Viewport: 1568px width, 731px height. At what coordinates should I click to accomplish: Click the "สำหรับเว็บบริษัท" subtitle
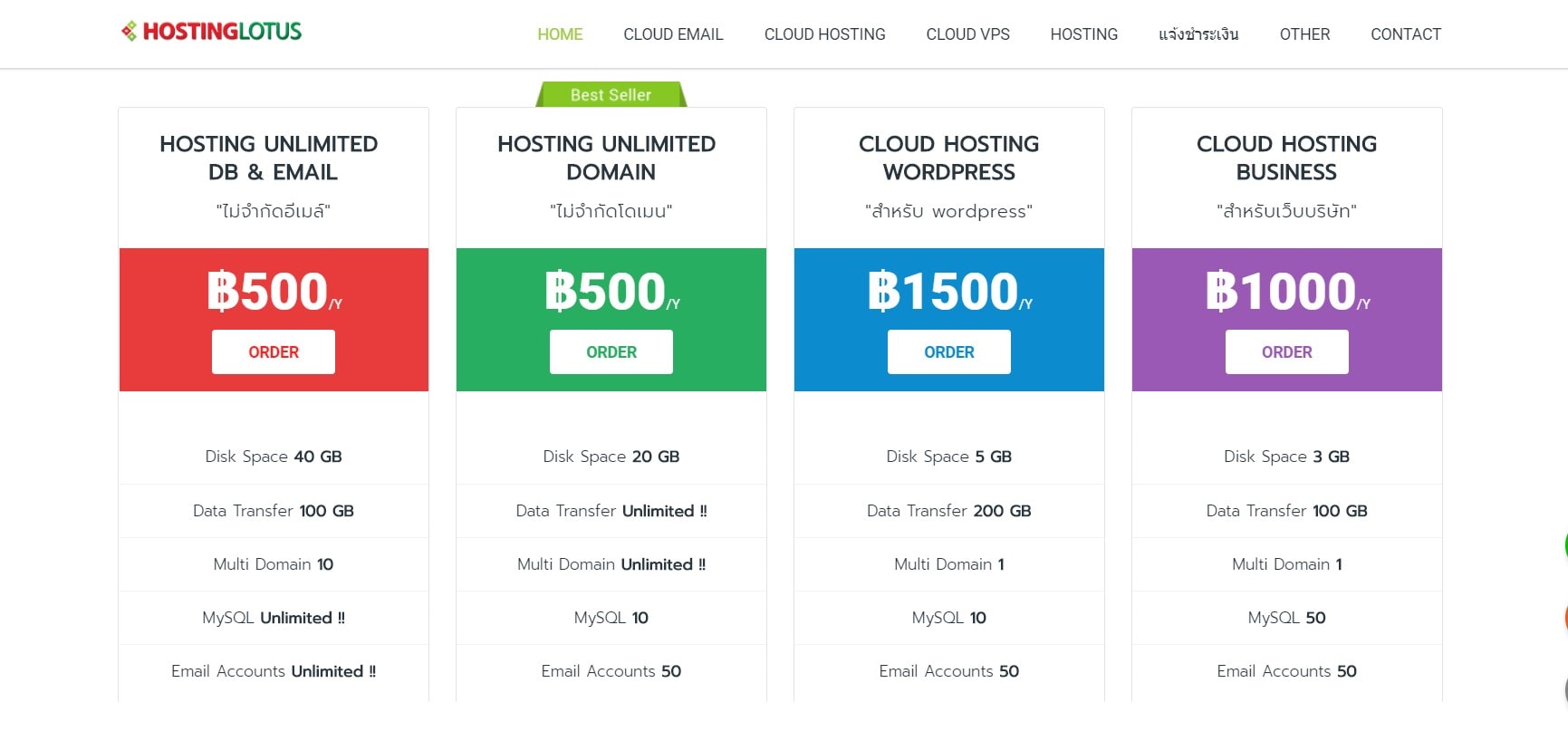click(x=1287, y=211)
